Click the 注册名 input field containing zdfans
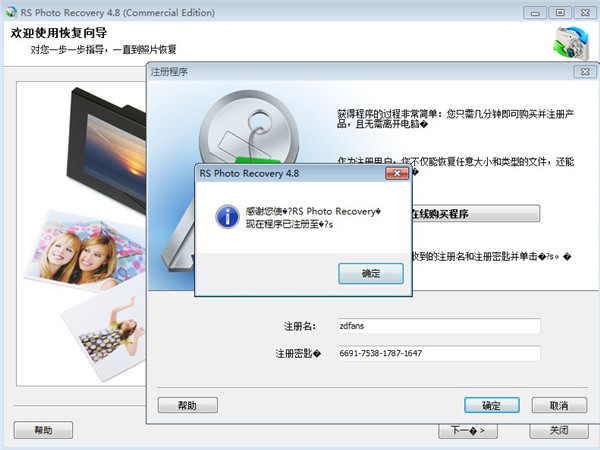Viewport: 600px width, 450px height. tap(439, 326)
